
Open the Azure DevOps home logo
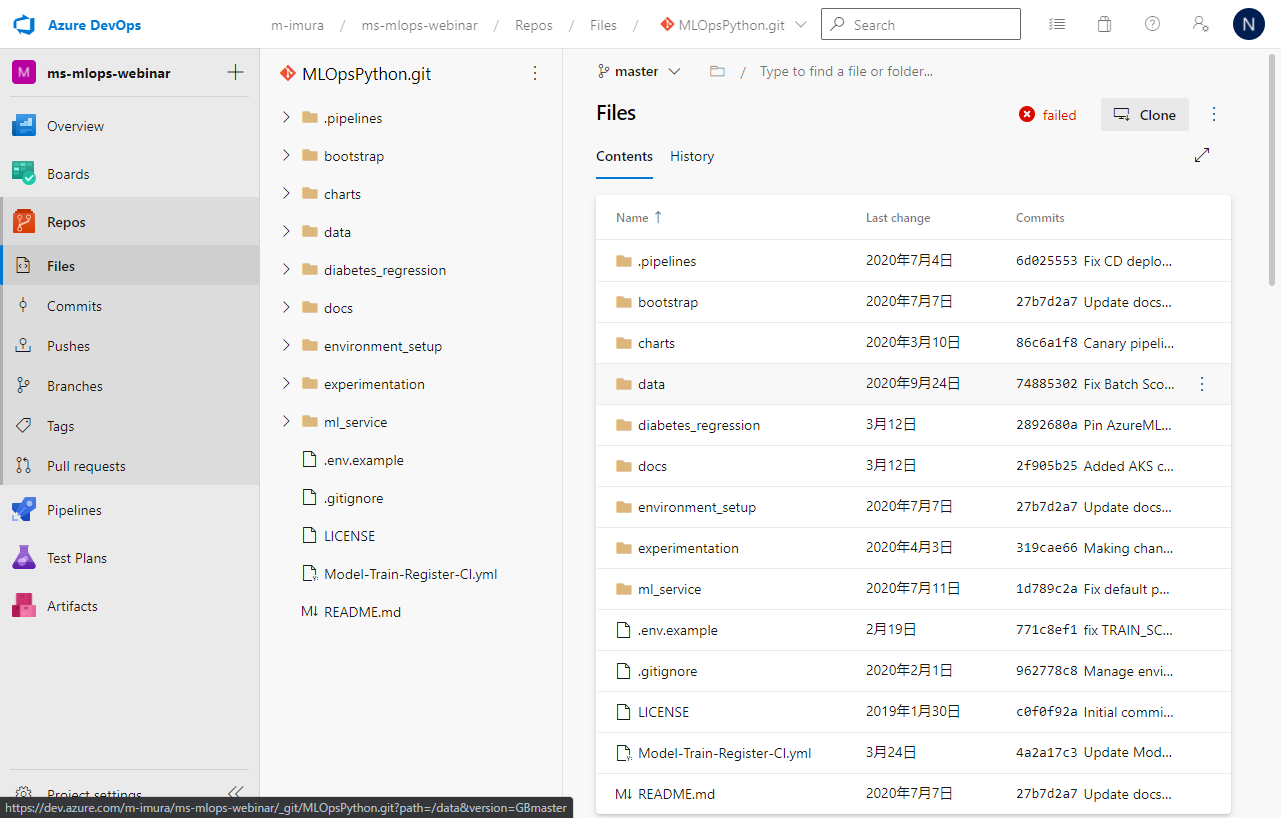24,24
